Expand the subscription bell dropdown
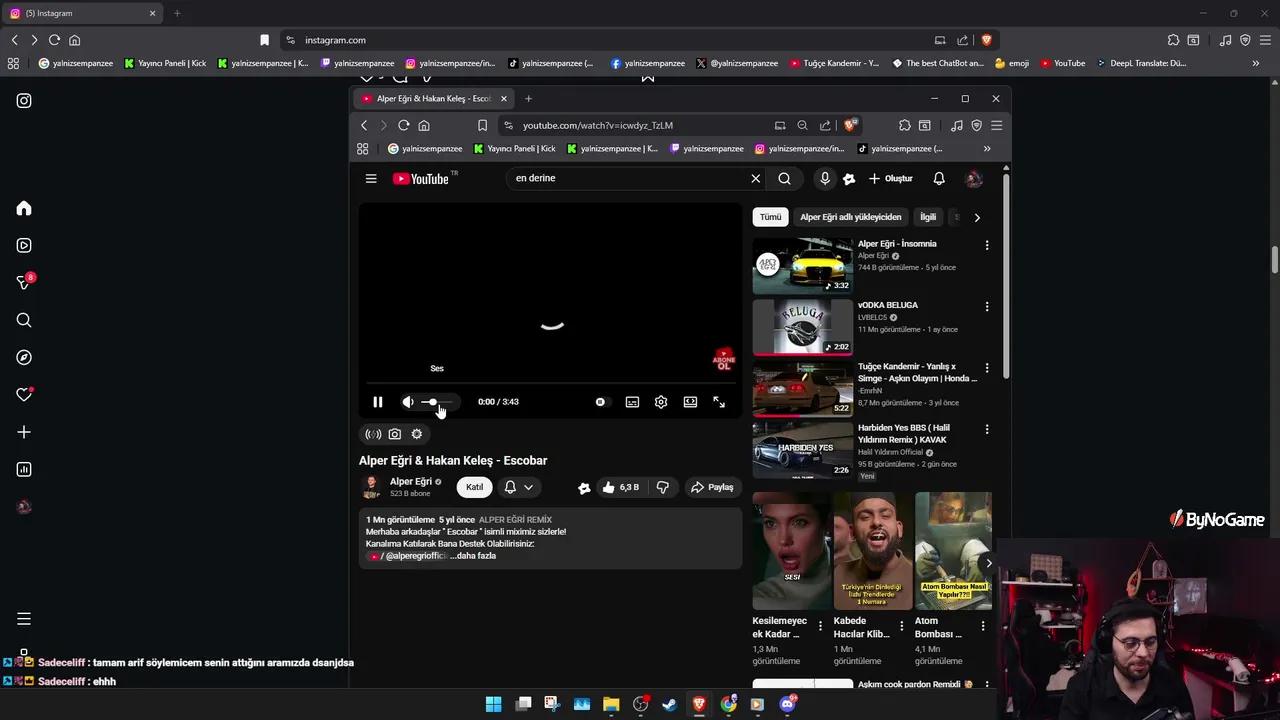 519,487
